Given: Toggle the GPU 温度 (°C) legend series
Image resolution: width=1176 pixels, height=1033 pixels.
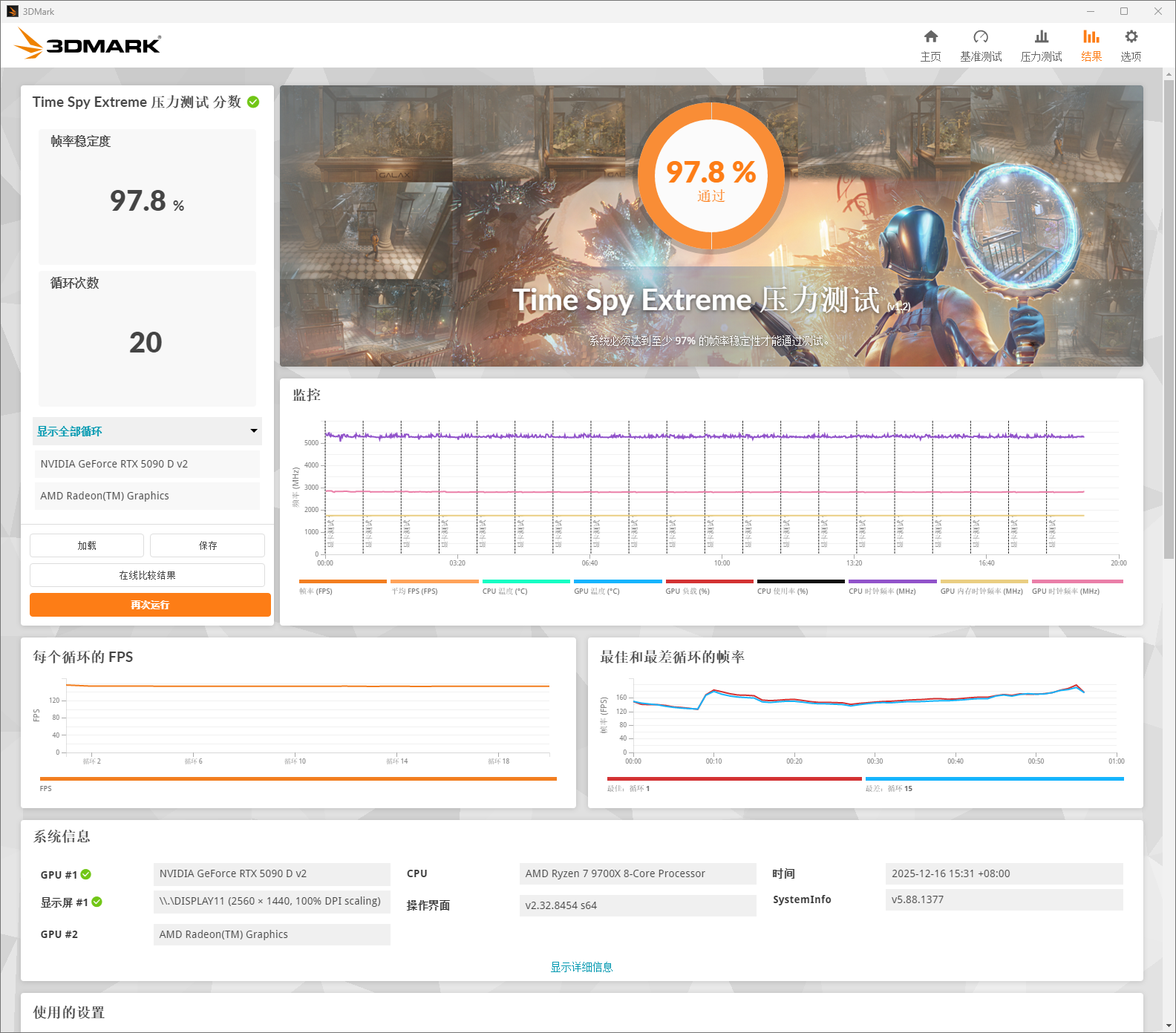Looking at the screenshot, I should [x=617, y=587].
